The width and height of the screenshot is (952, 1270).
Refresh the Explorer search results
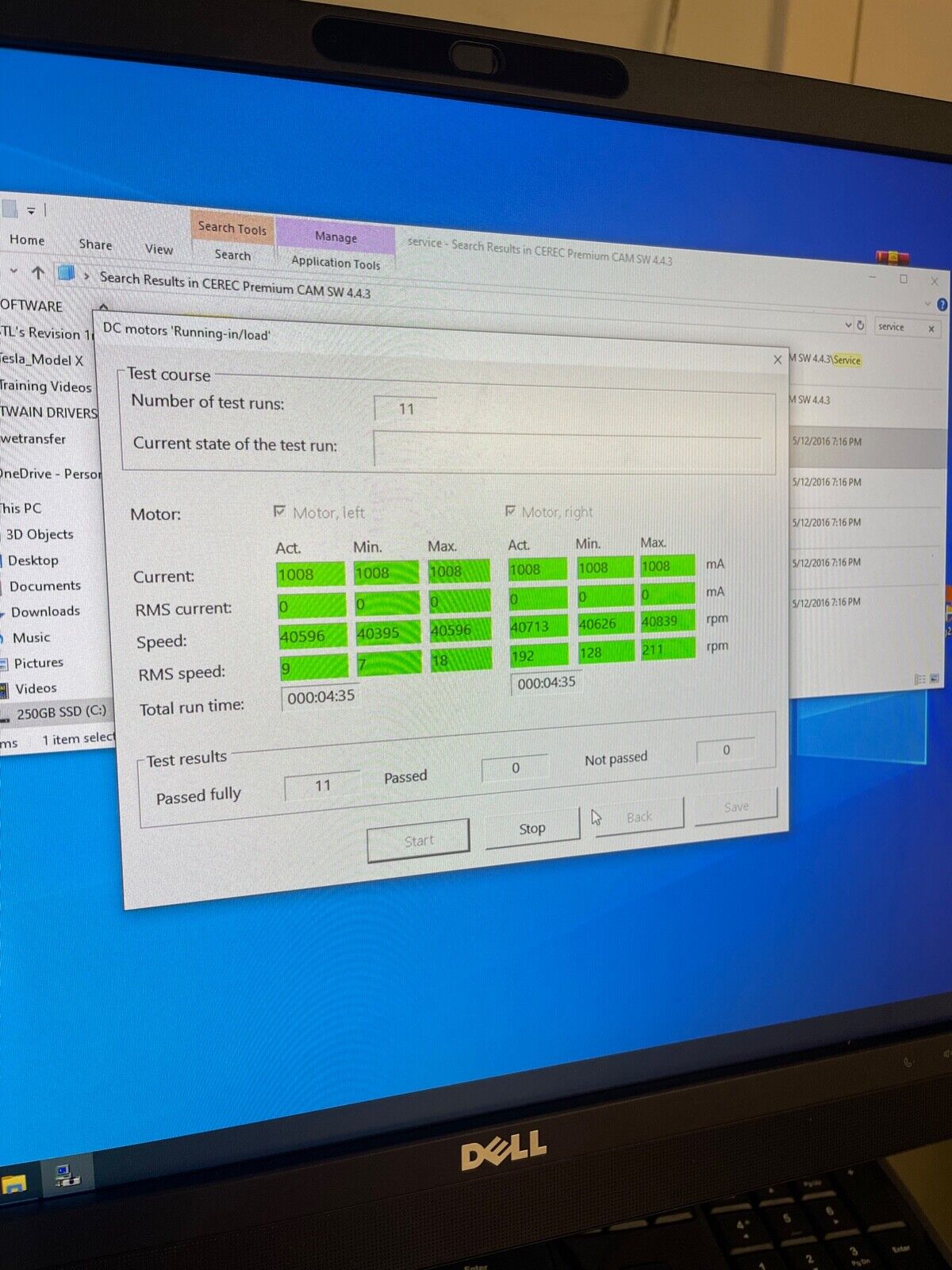coord(860,325)
